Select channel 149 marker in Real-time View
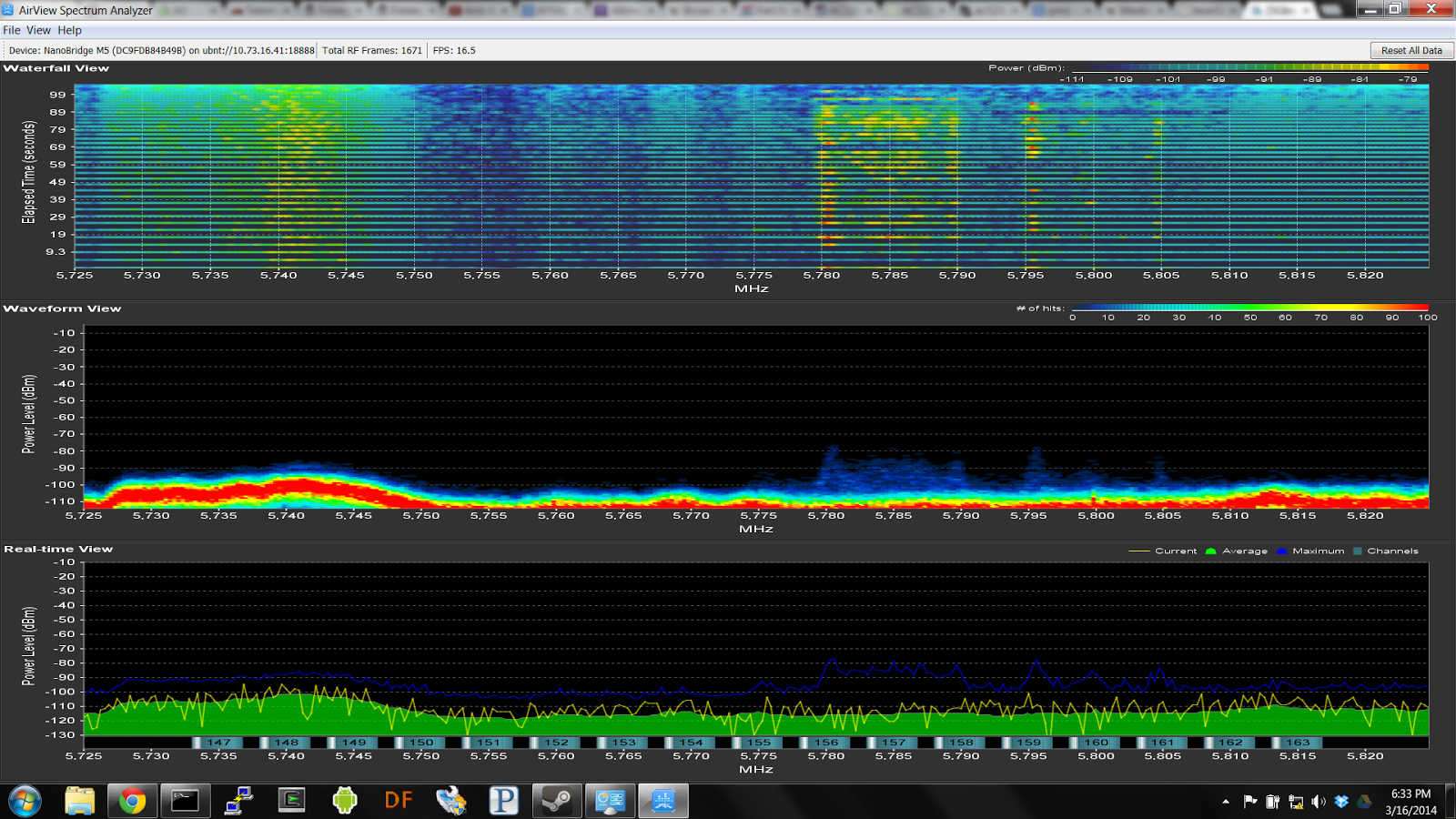The width and height of the screenshot is (1456, 819). (353, 743)
